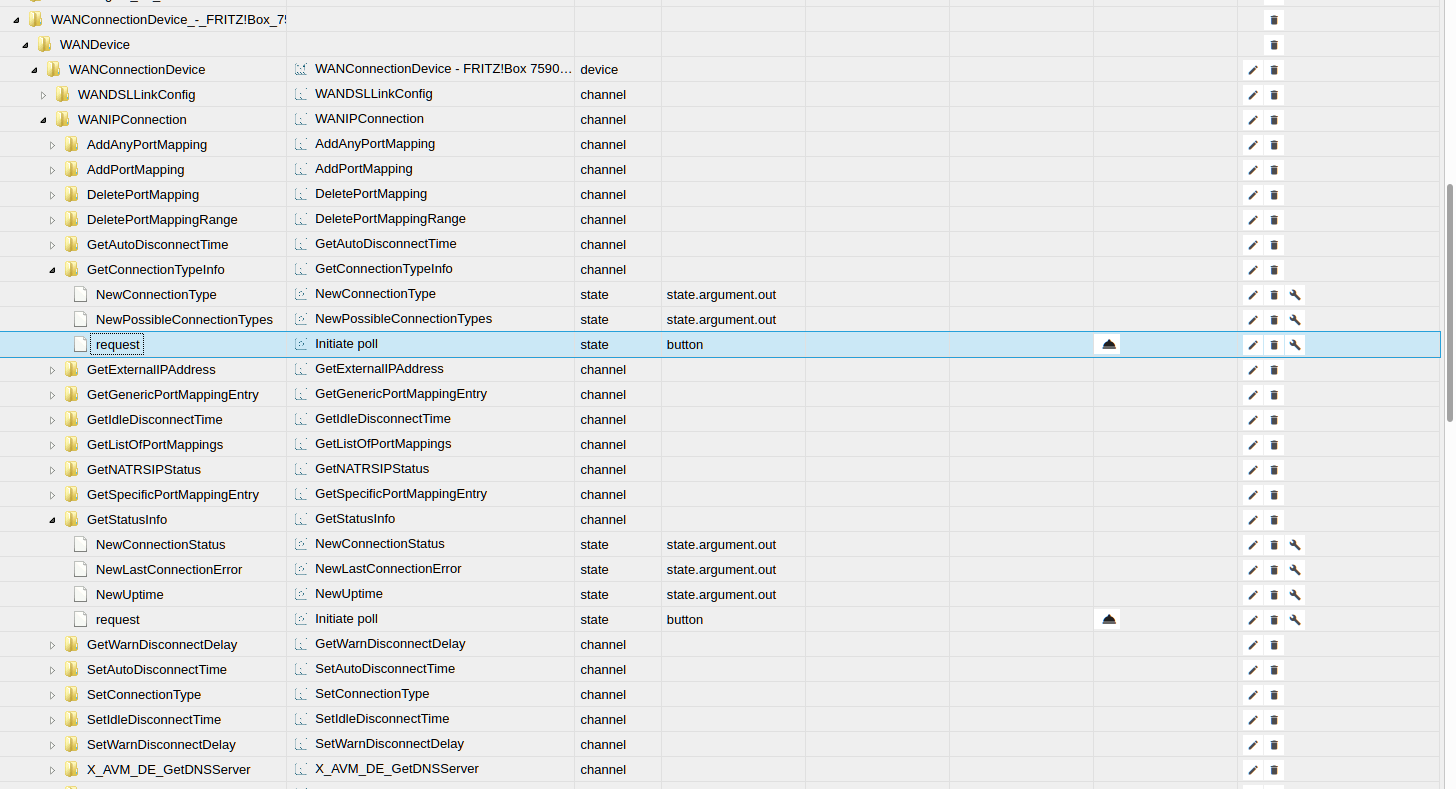The height and width of the screenshot is (789, 1456).
Task: Expand the AddAnyPortMapping node
Action: coord(52,145)
